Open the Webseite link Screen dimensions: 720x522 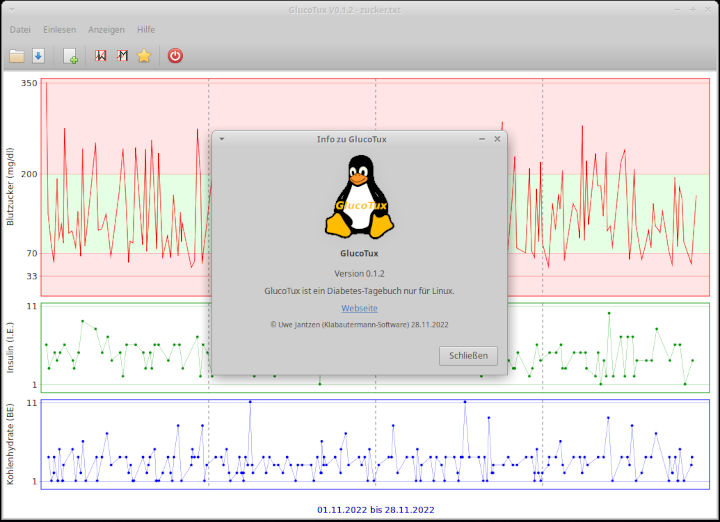coord(360,309)
